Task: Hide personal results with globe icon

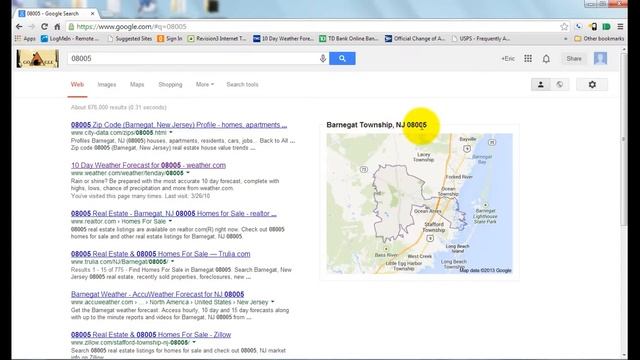Action: (x=560, y=84)
